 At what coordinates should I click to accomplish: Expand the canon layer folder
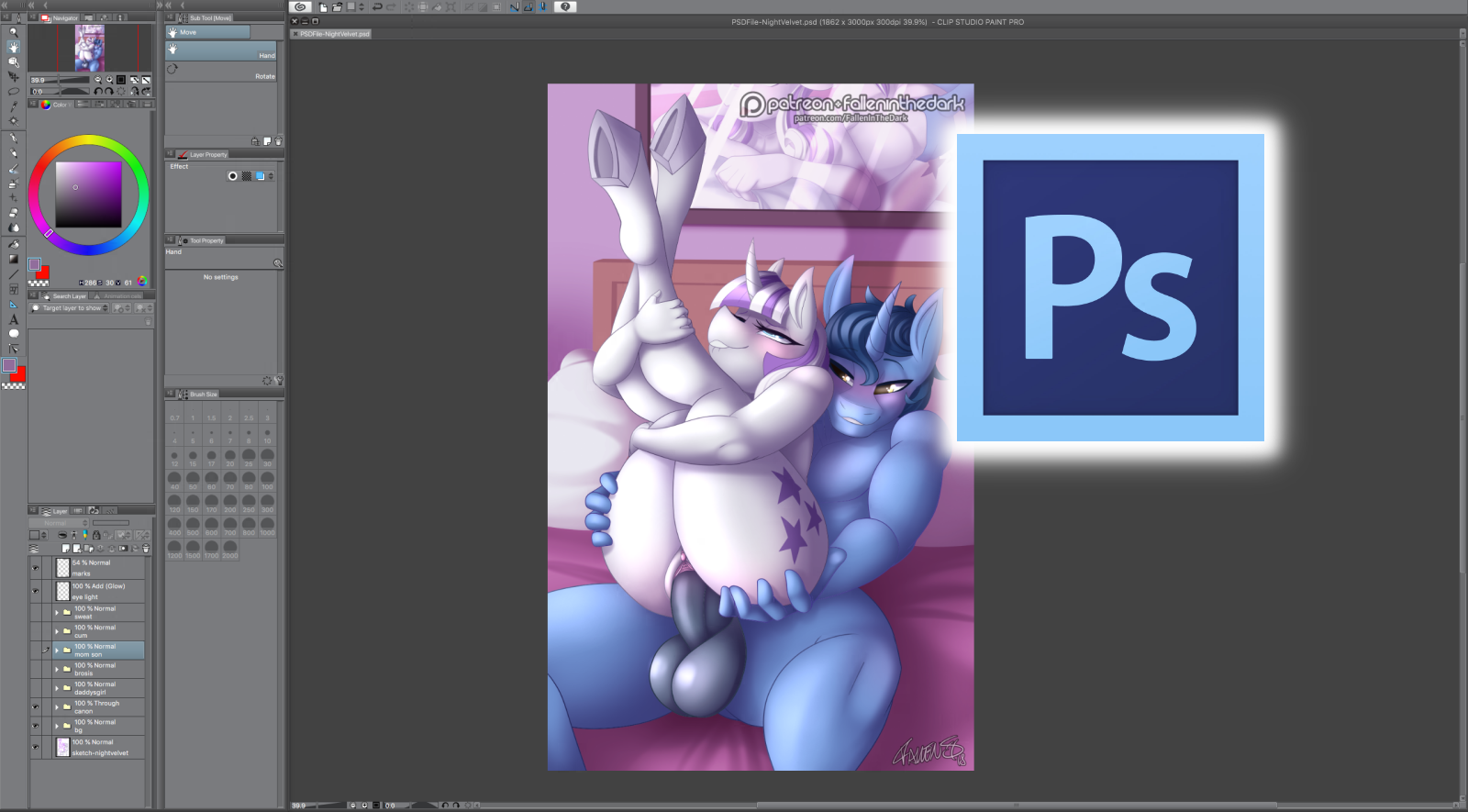click(x=57, y=706)
